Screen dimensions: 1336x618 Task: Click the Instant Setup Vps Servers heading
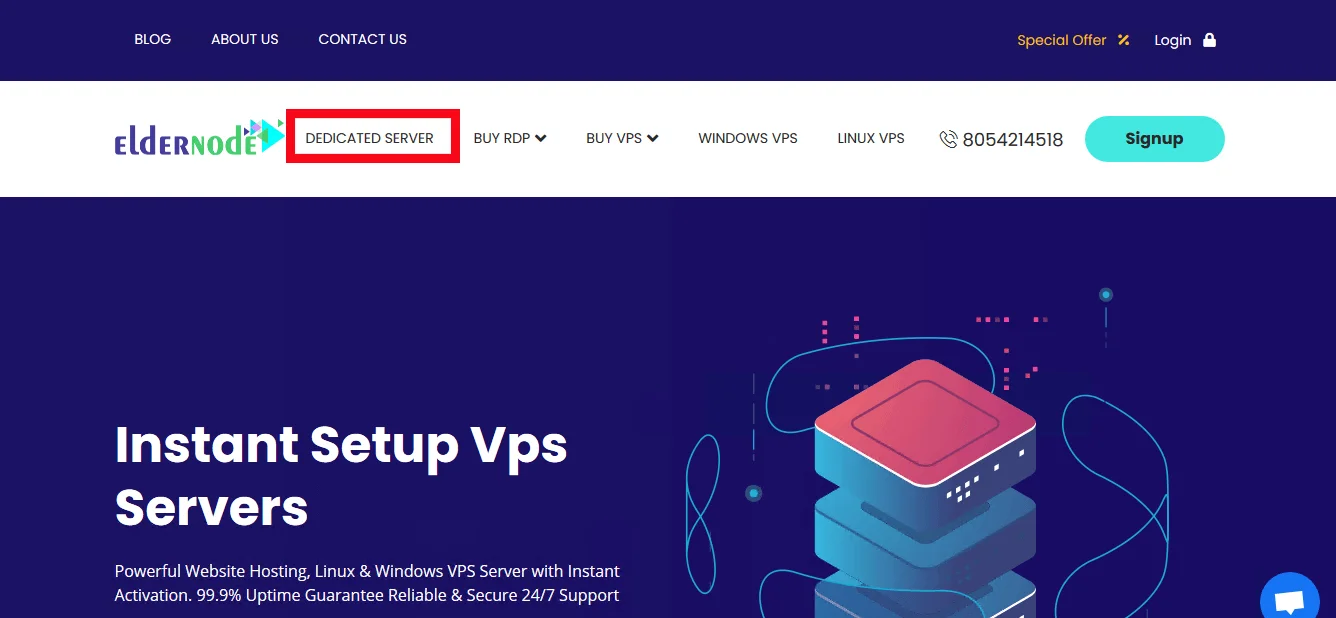click(x=341, y=476)
